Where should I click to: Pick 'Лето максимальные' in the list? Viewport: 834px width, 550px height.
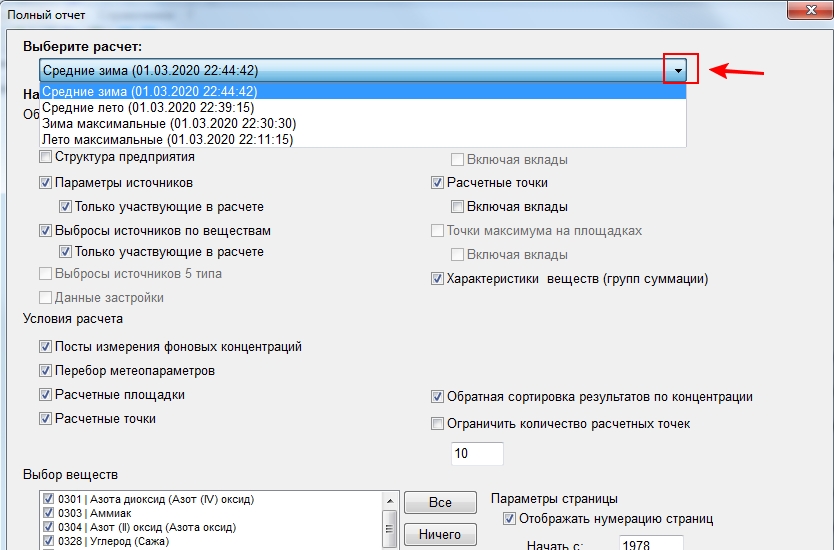click(x=167, y=140)
